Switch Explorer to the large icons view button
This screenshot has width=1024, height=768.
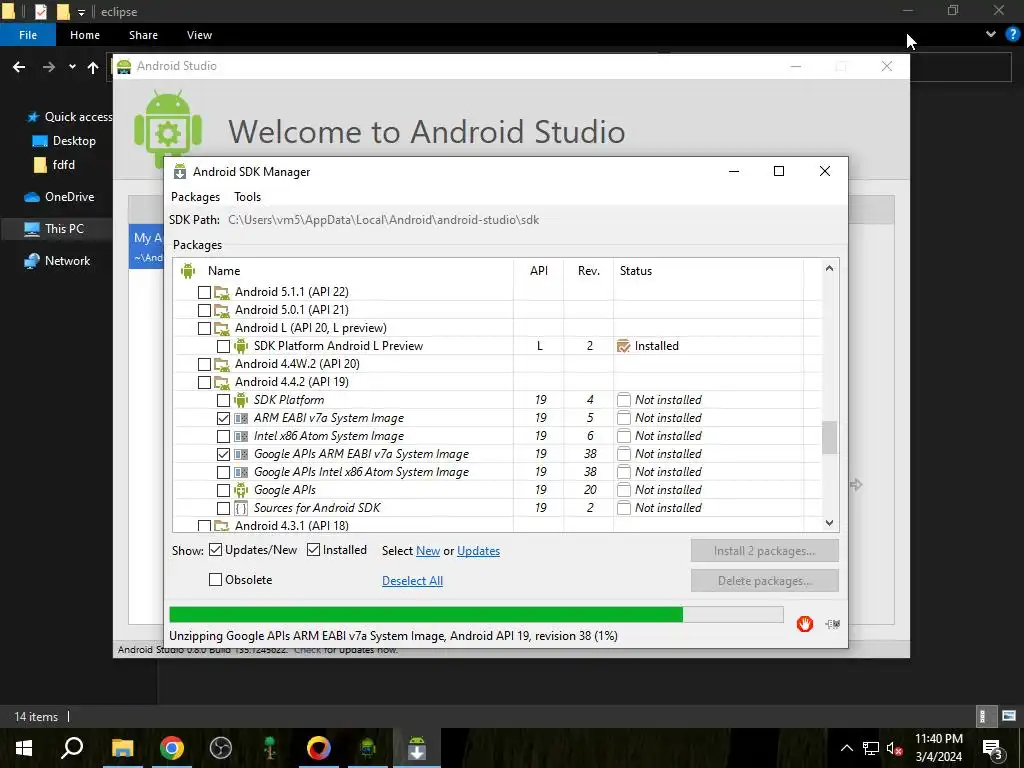click(1009, 716)
